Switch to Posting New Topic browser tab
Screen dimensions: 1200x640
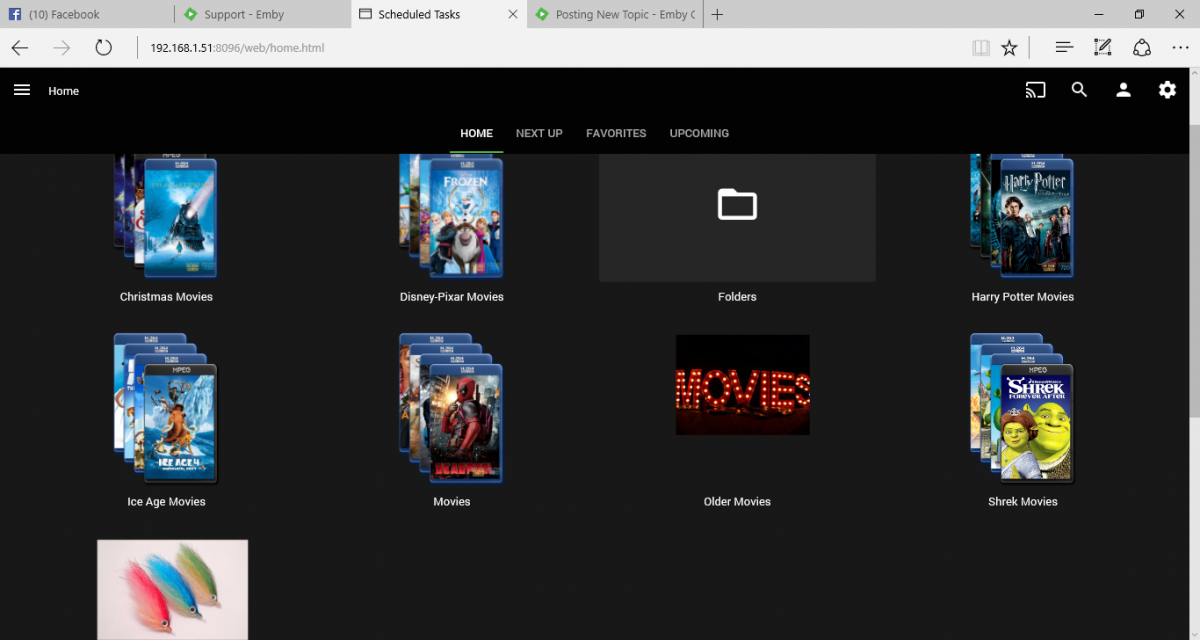click(x=615, y=14)
